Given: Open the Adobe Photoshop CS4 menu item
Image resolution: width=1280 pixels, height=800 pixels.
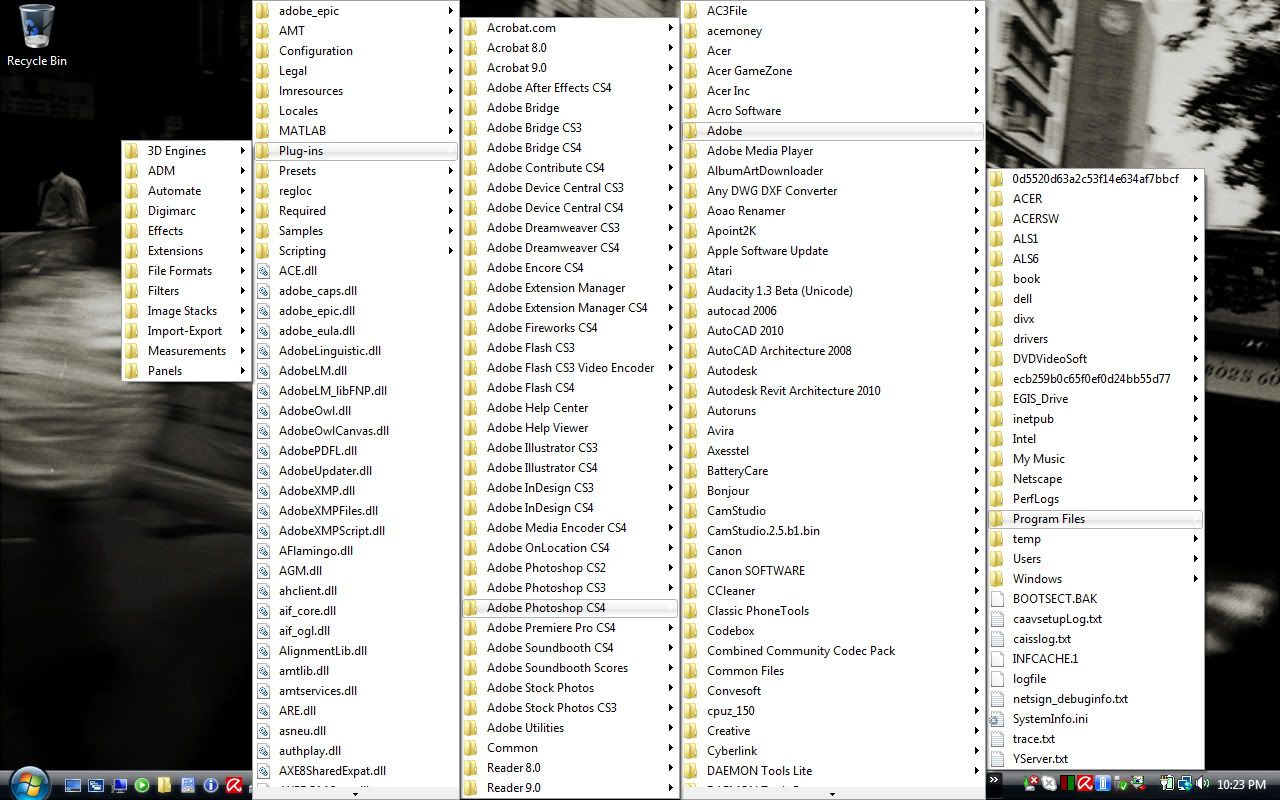Looking at the screenshot, I should pos(569,608).
